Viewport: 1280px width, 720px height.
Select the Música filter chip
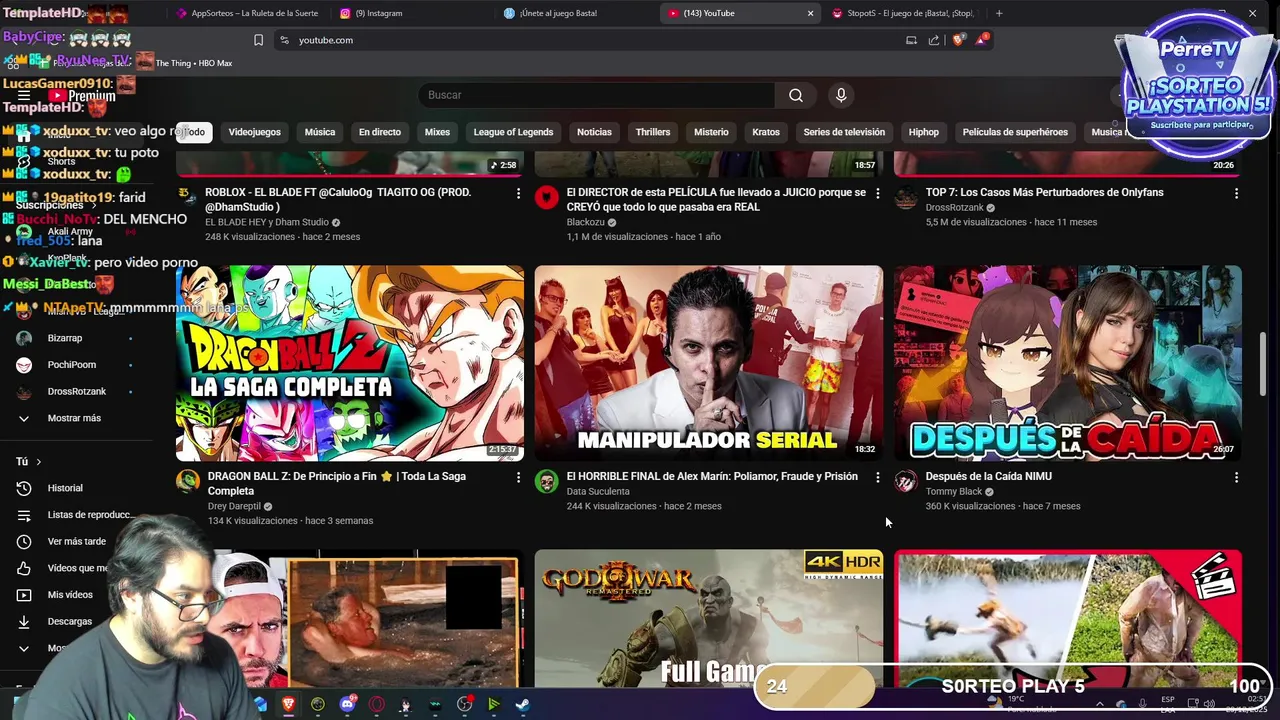[320, 132]
